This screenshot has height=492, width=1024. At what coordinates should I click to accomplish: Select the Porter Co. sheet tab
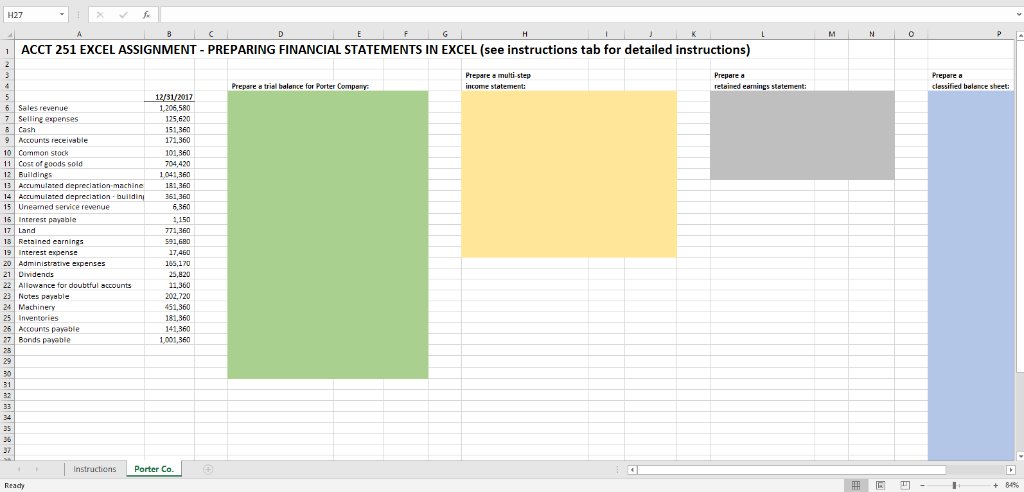pyautogui.click(x=154, y=469)
